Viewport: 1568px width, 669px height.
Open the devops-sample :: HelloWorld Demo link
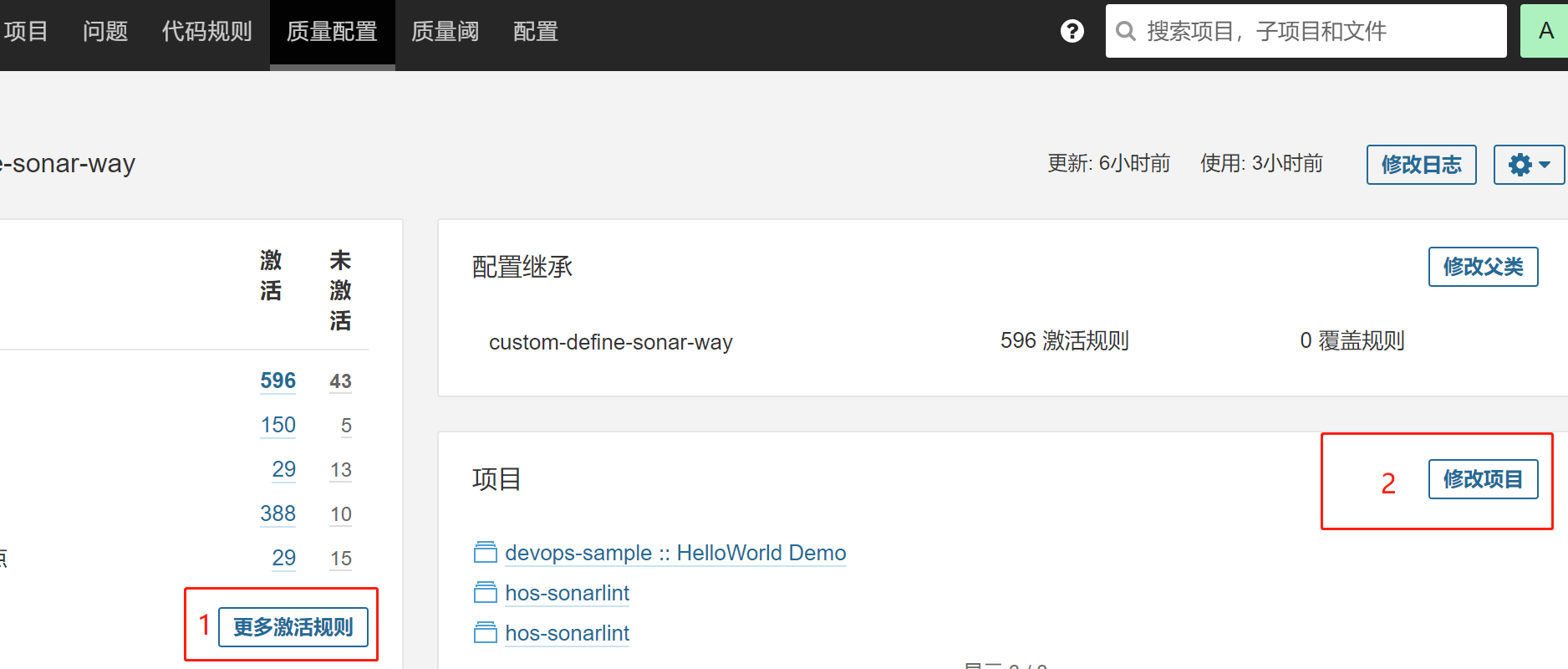click(x=675, y=553)
